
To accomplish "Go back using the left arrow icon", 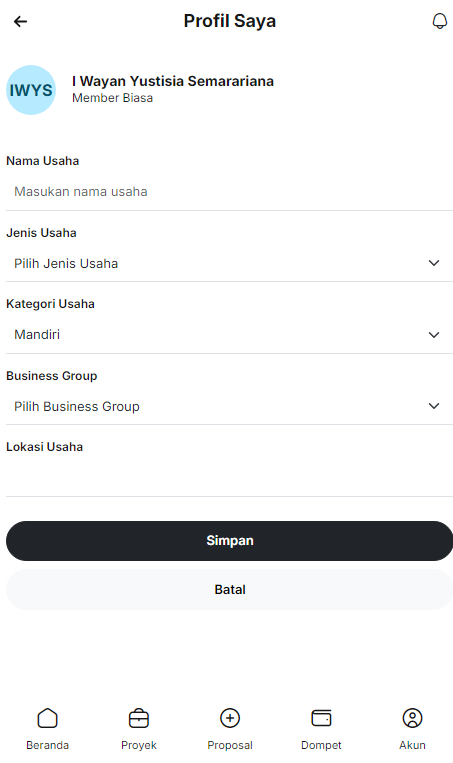I will click(x=20, y=21).
